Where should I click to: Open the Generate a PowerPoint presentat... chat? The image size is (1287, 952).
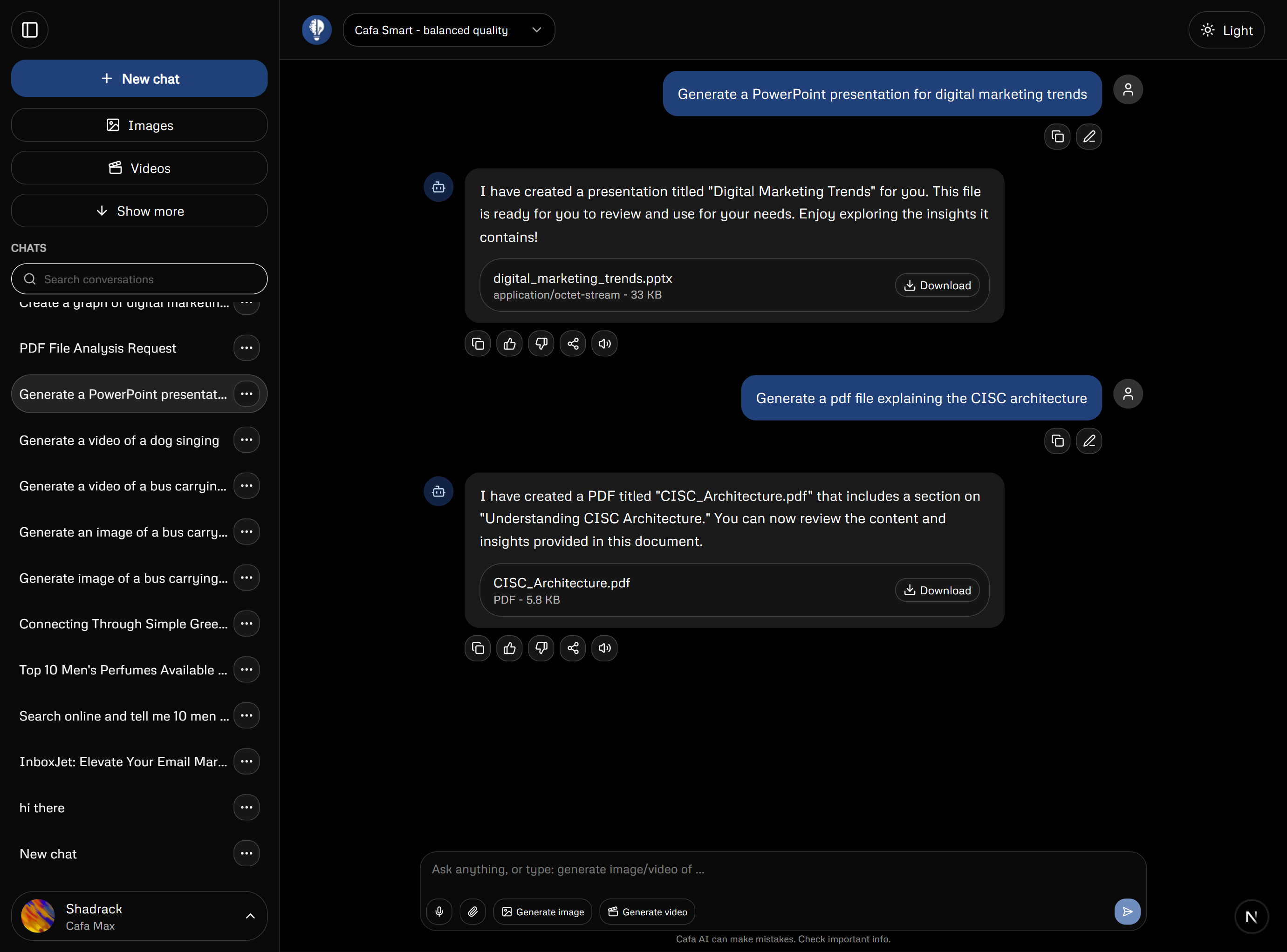123,394
